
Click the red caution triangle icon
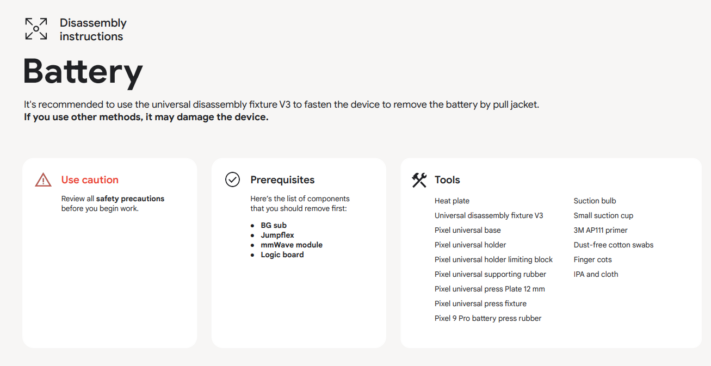point(43,180)
